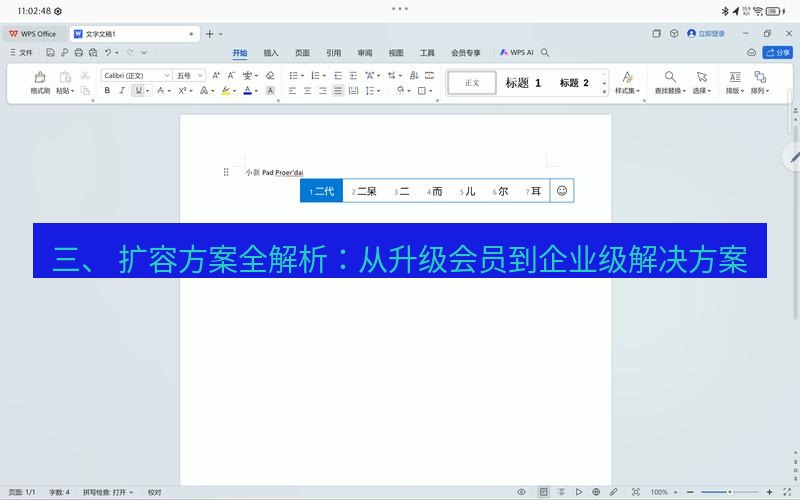Open the 文件 (File) menu
This screenshot has height=500, width=800.
pos(21,53)
